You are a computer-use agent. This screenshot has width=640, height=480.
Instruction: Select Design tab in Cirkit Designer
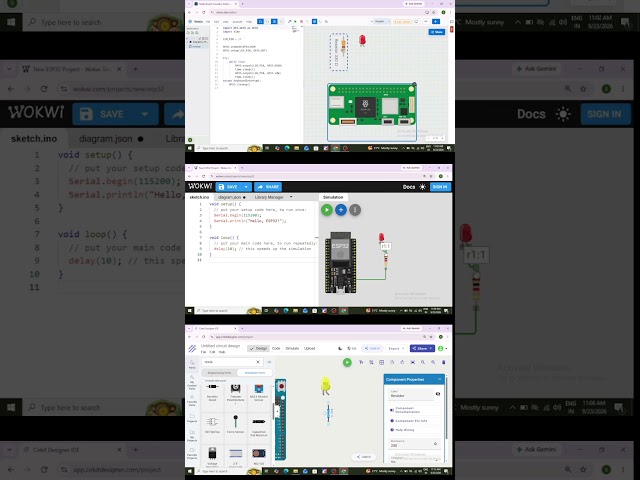[x=259, y=349]
